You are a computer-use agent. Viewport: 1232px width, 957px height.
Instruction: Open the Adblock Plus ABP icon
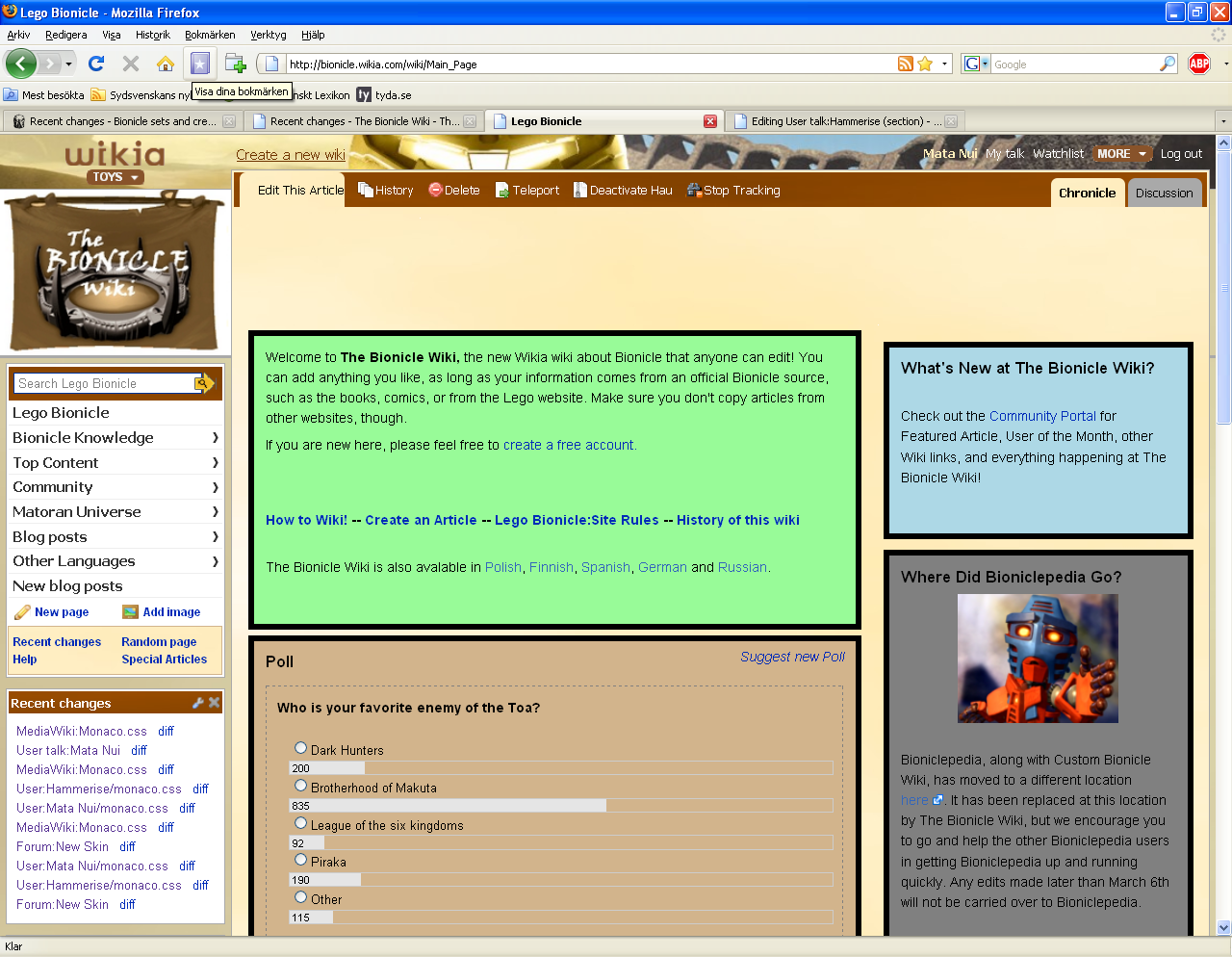(x=1199, y=64)
